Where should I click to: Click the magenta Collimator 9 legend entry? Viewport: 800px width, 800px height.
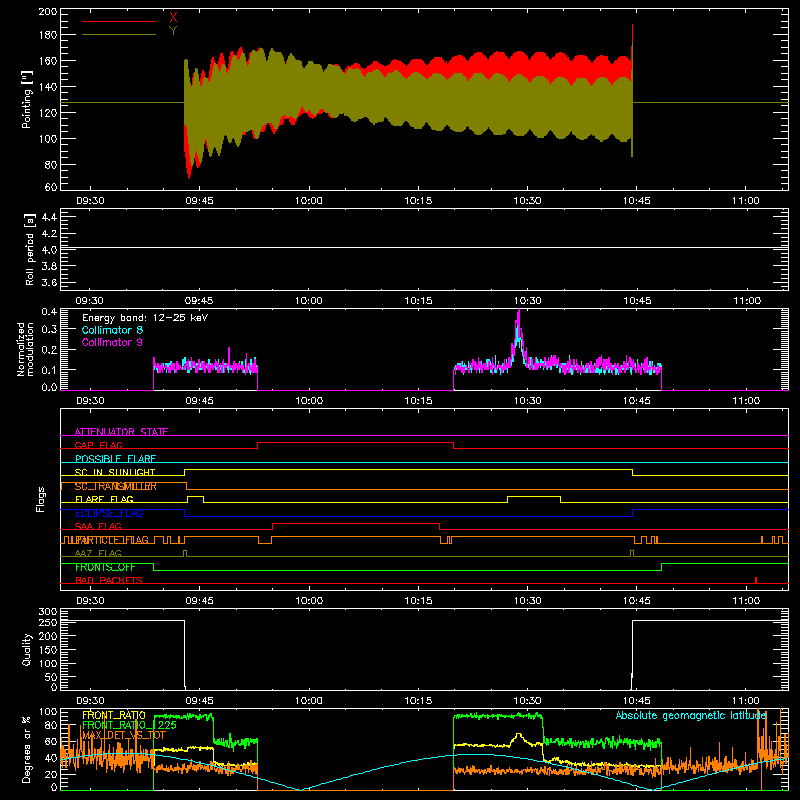[x=112, y=342]
